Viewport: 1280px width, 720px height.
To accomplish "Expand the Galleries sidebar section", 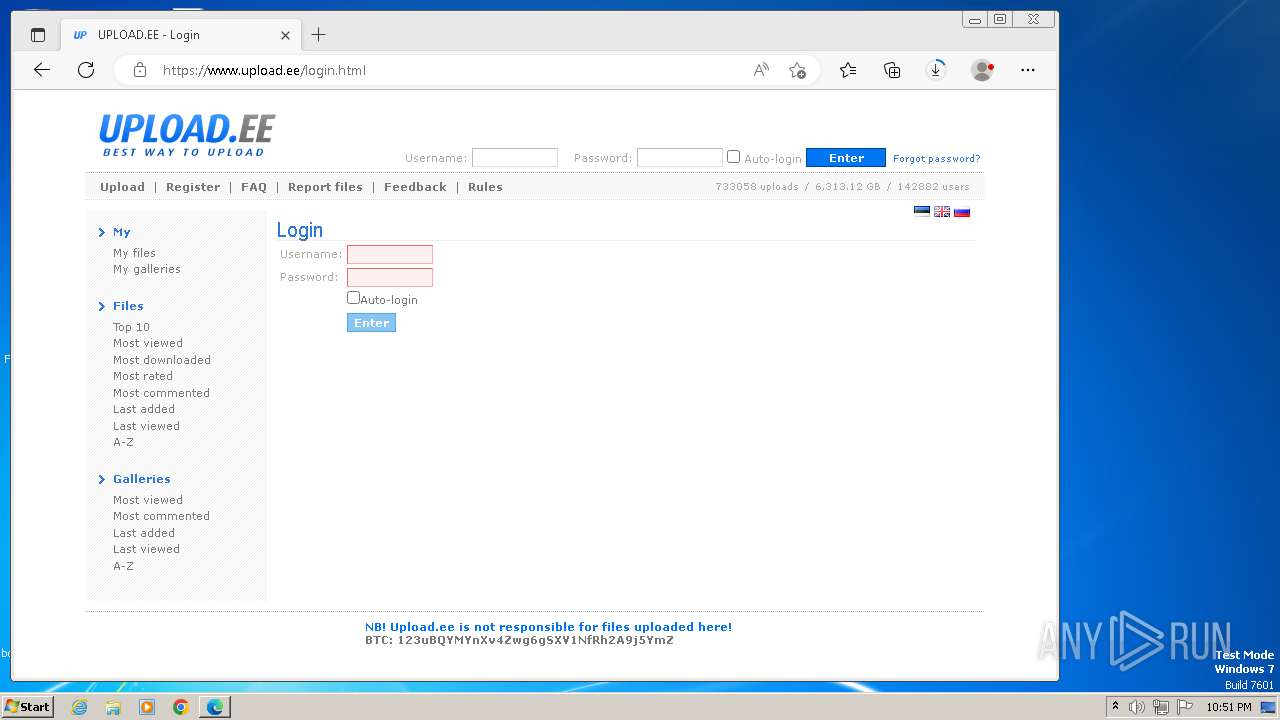I will 142,479.
